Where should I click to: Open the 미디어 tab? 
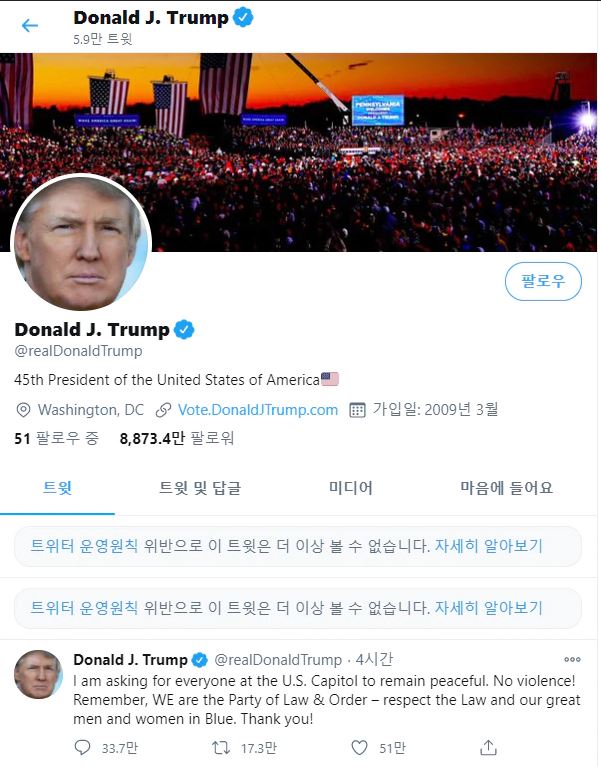click(x=351, y=488)
